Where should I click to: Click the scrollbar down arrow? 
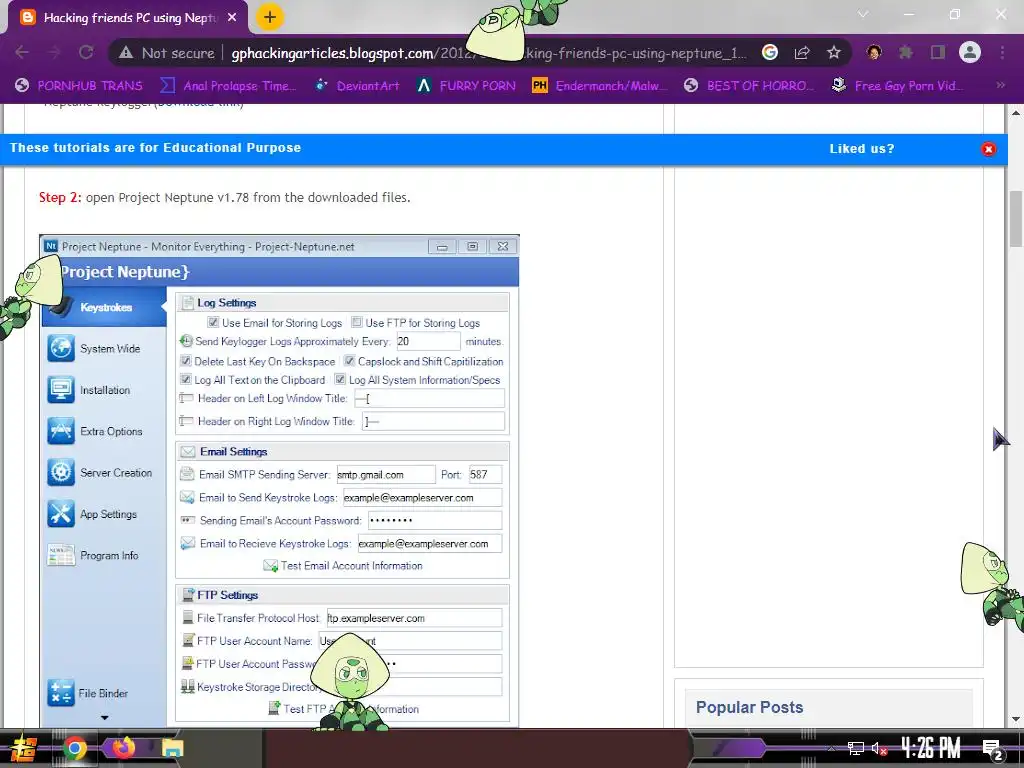tap(1016, 720)
